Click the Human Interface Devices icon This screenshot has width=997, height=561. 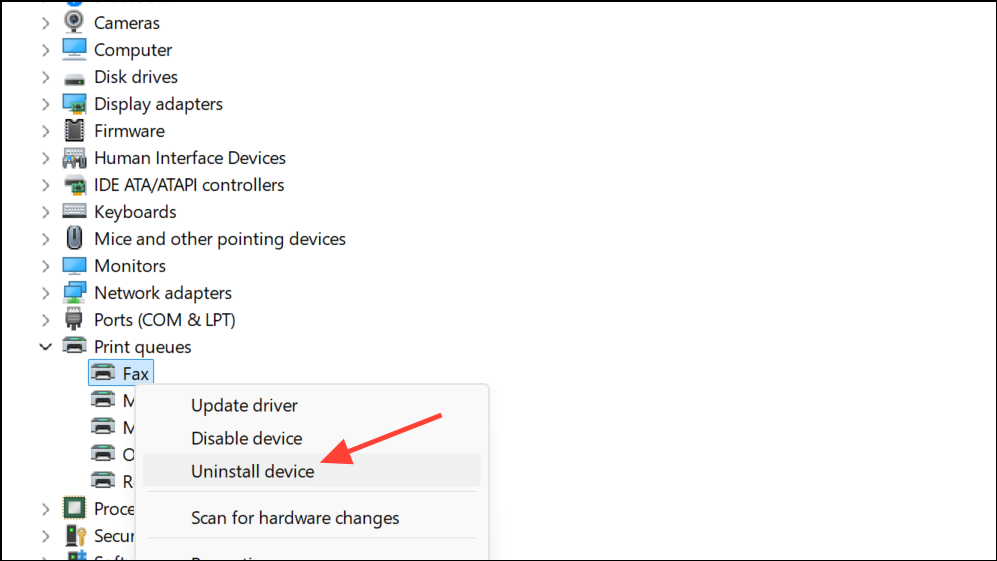[x=74, y=158]
